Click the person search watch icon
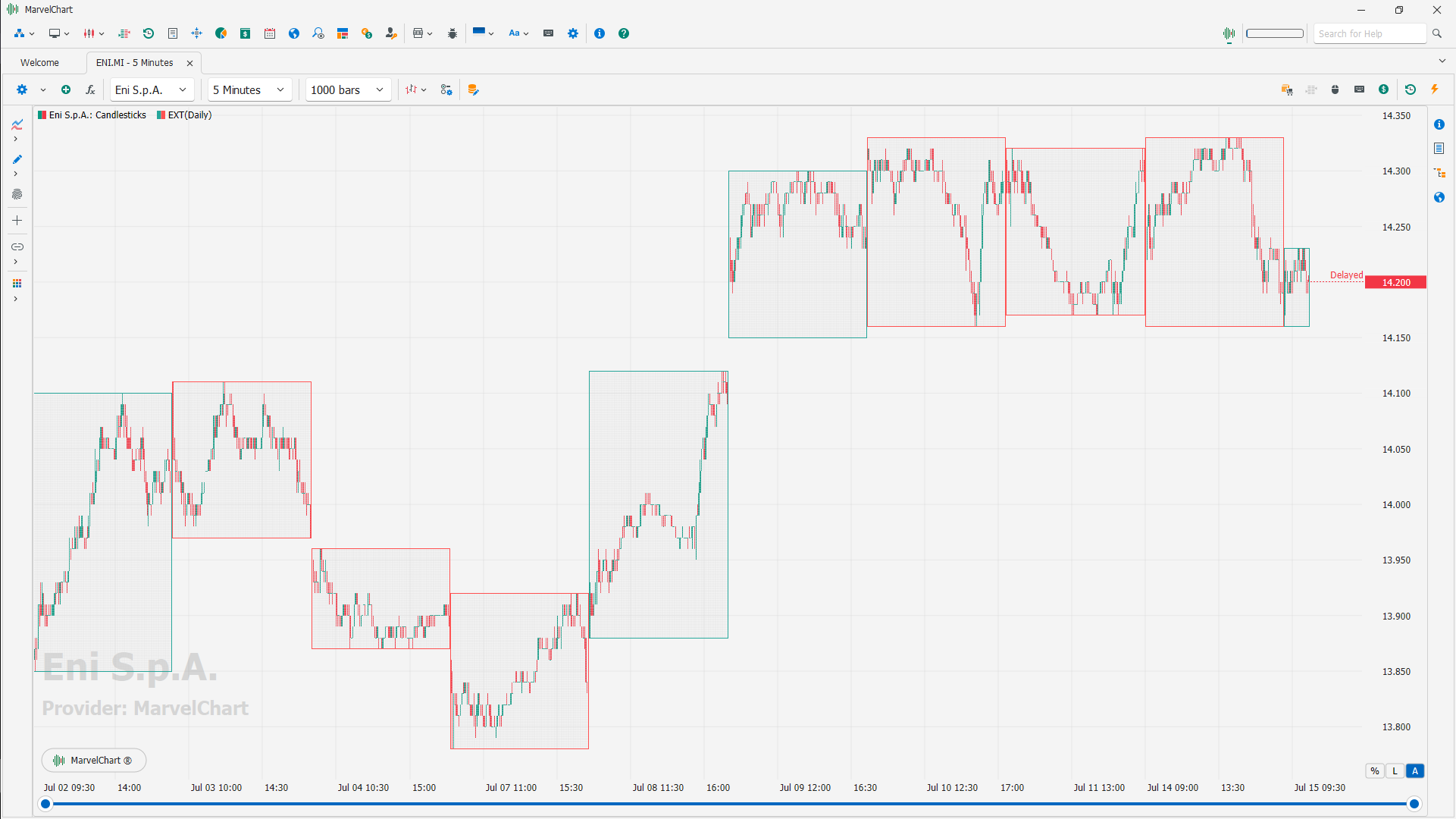The image size is (1456, 819). point(318,33)
